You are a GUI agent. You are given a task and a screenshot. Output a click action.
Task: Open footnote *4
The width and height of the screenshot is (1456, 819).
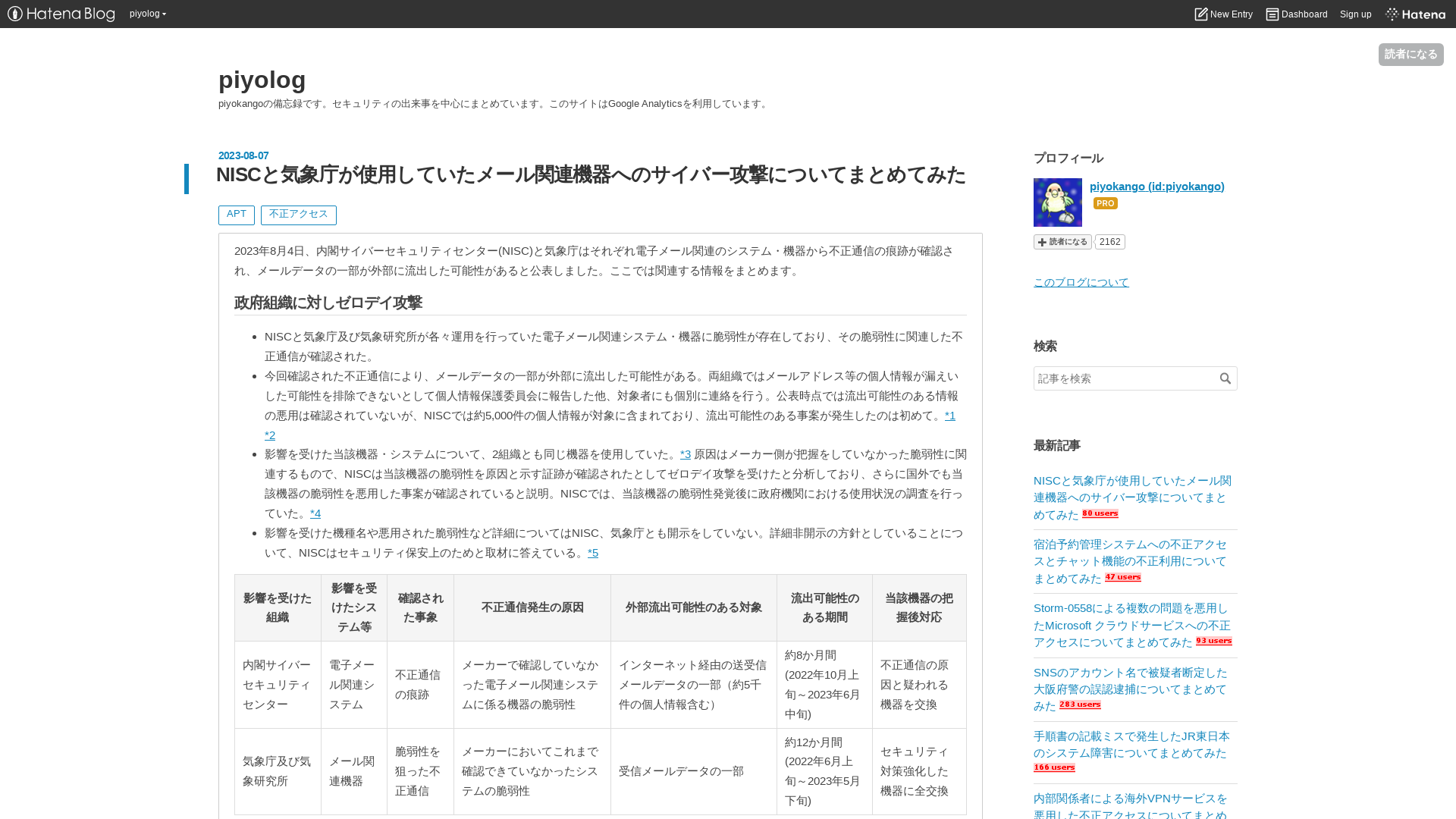[315, 513]
